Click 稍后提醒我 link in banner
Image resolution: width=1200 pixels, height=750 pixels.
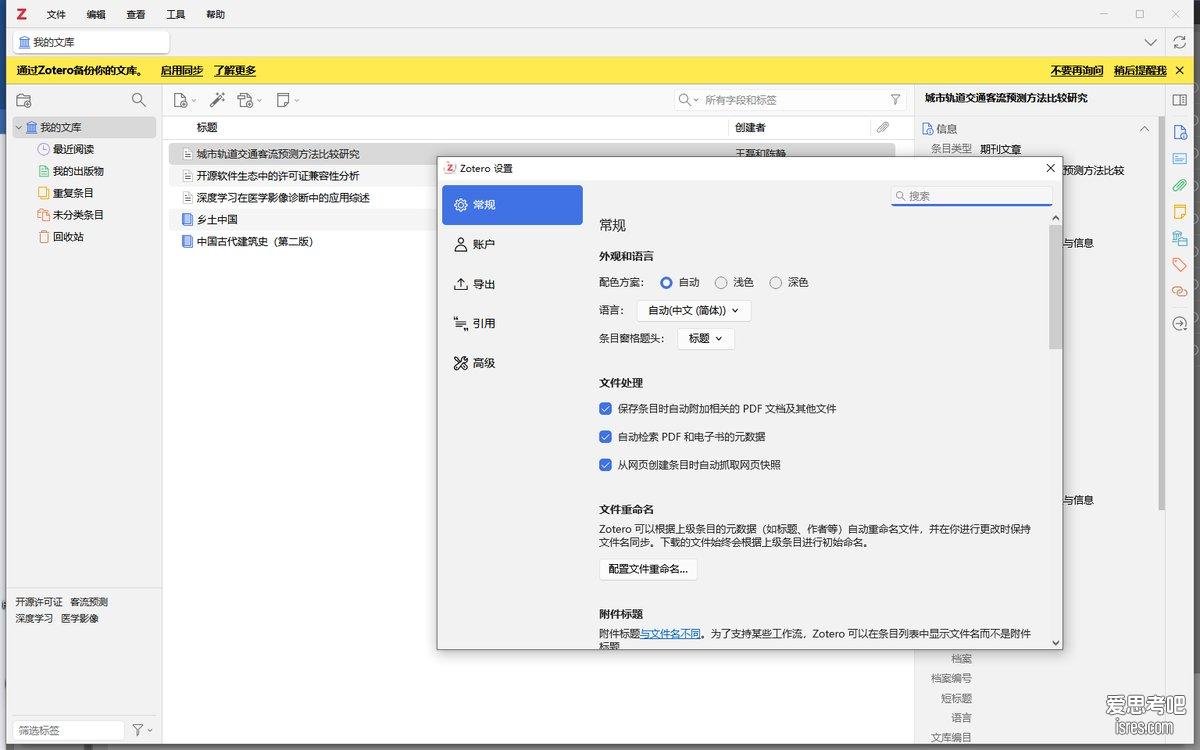click(x=1140, y=71)
